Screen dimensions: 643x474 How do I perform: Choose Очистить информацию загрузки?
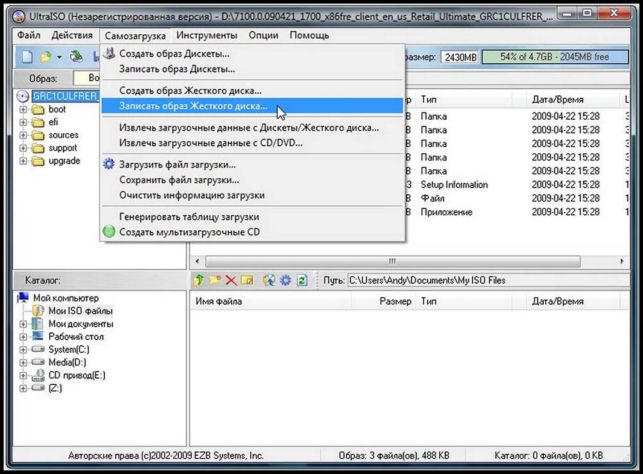tap(252, 195)
